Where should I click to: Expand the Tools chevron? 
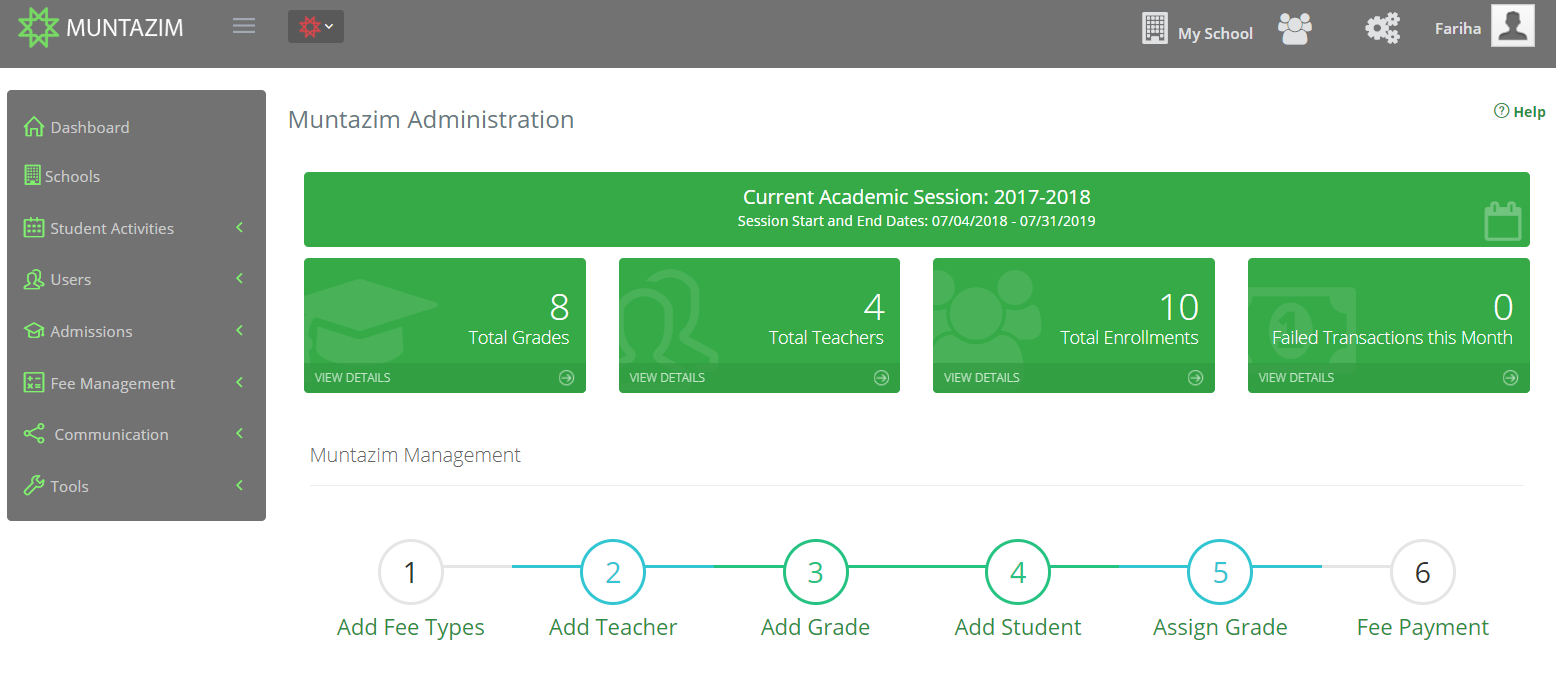point(240,486)
